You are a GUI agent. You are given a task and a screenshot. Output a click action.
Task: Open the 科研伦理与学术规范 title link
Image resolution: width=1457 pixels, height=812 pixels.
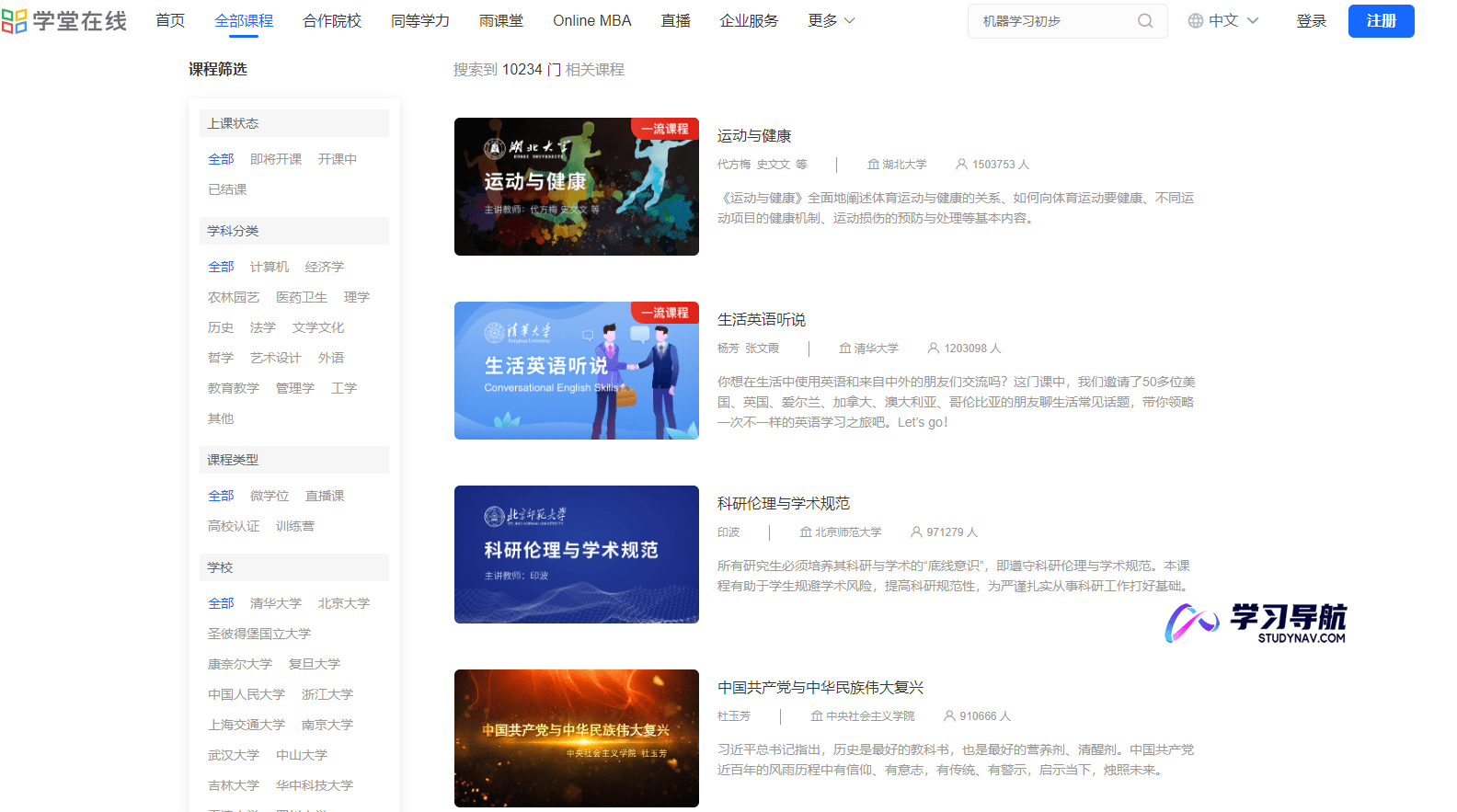pos(784,504)
